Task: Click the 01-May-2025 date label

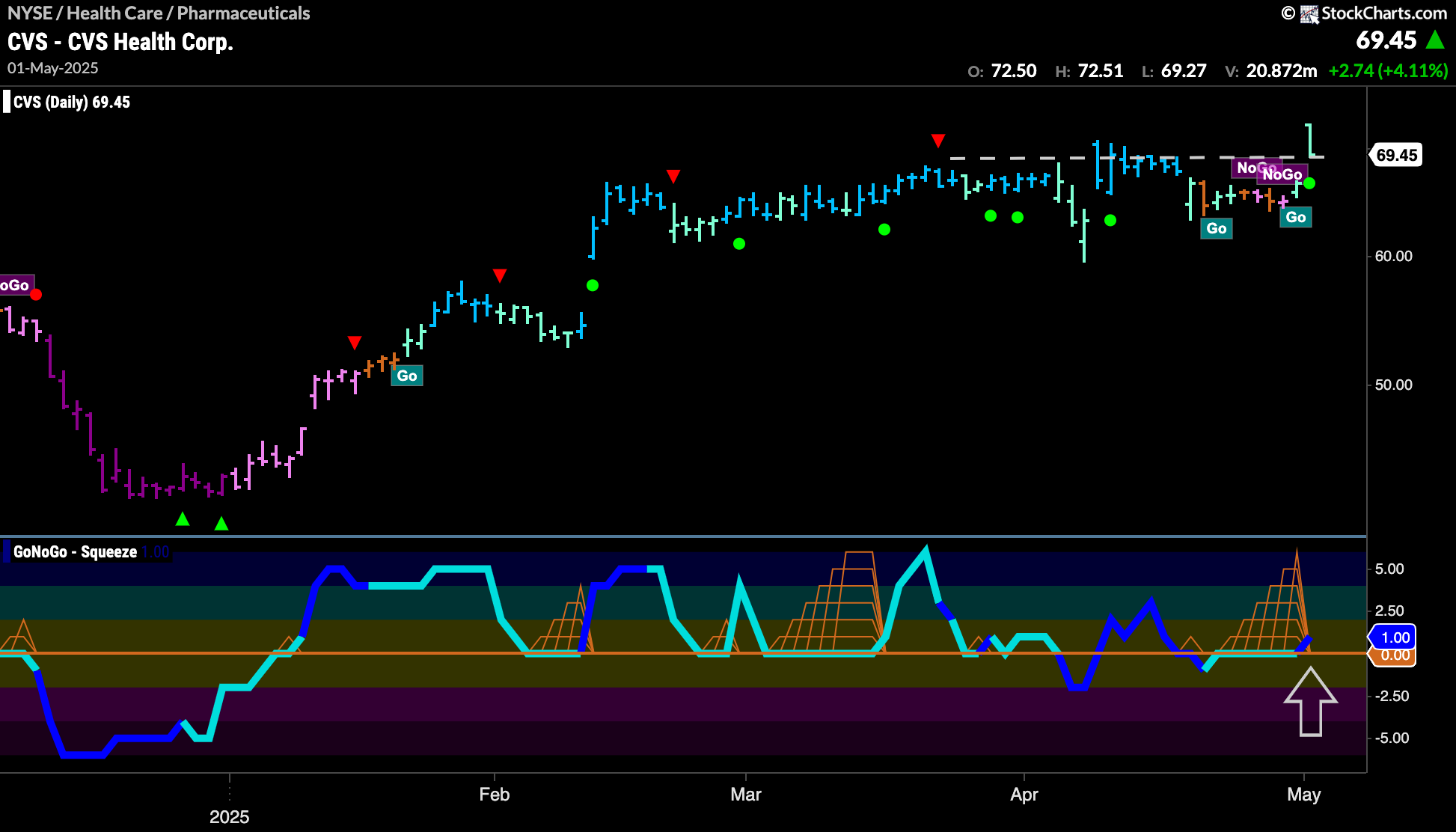Action: pos(52,68)
